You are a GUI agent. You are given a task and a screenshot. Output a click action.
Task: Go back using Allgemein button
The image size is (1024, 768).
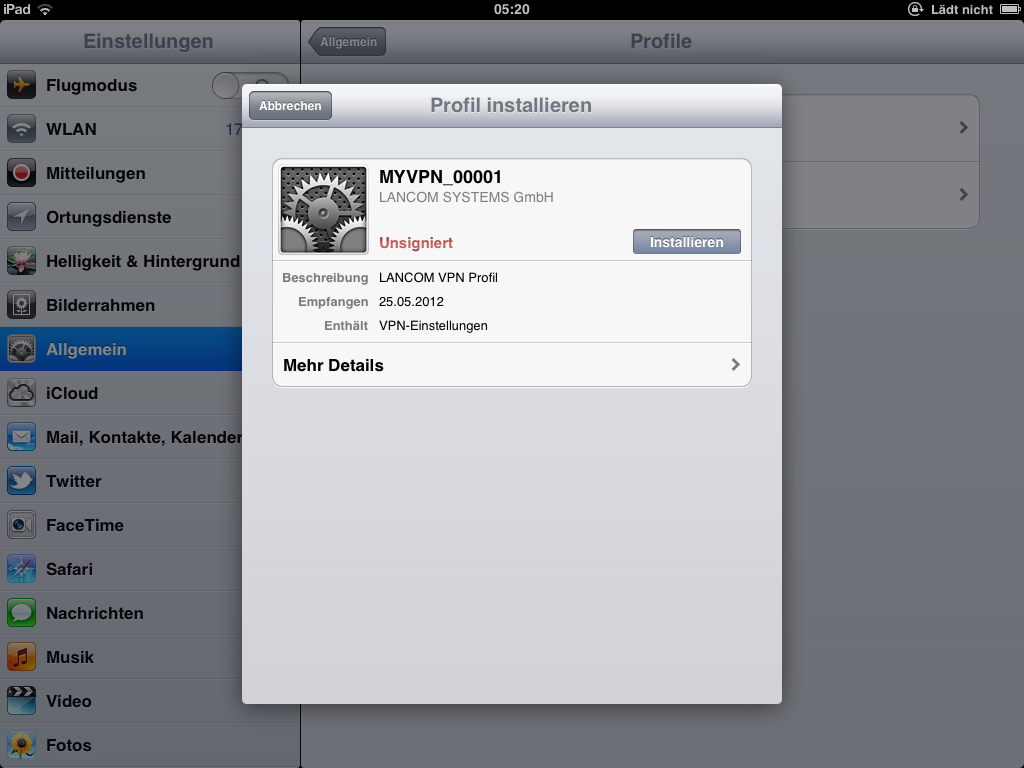point(348,42)
